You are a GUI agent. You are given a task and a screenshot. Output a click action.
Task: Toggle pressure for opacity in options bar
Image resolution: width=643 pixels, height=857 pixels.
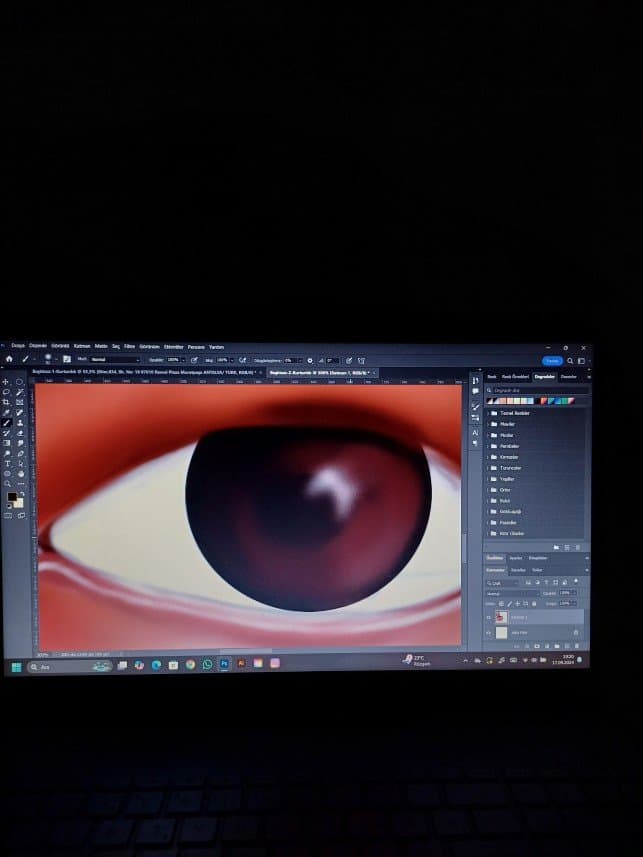point(194,360)
